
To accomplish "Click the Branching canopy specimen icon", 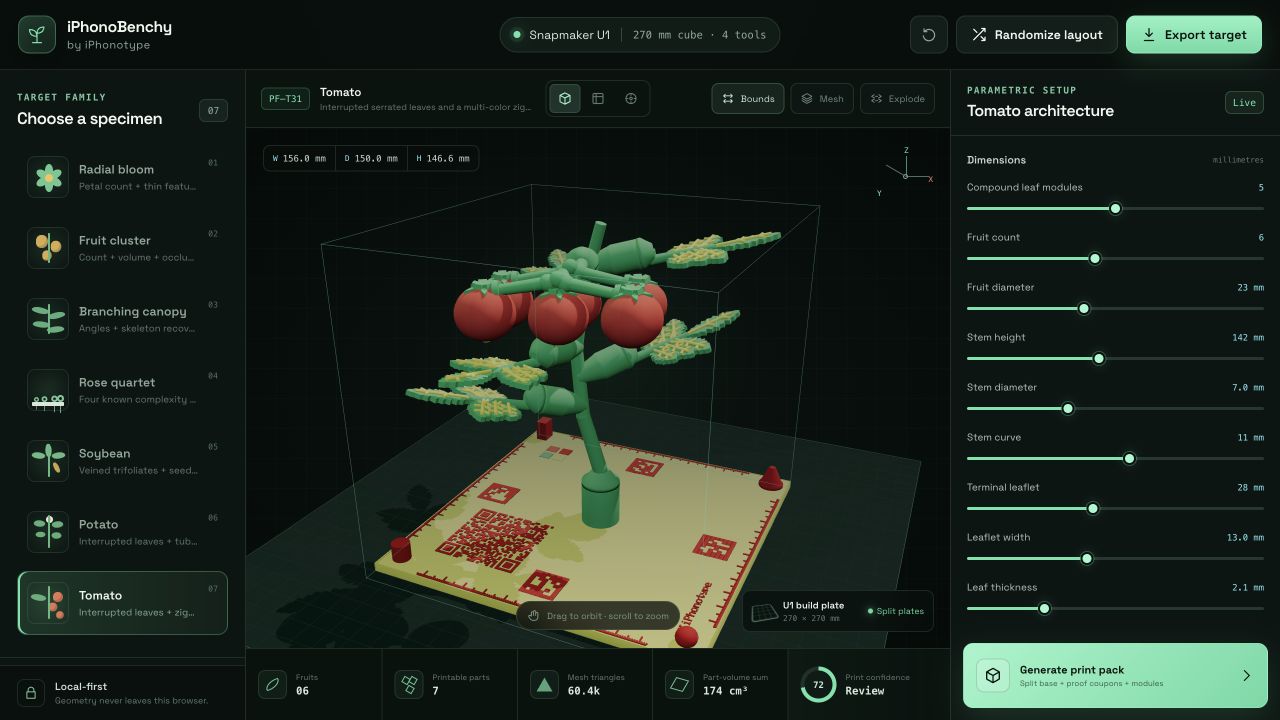I will pos(48,319).
